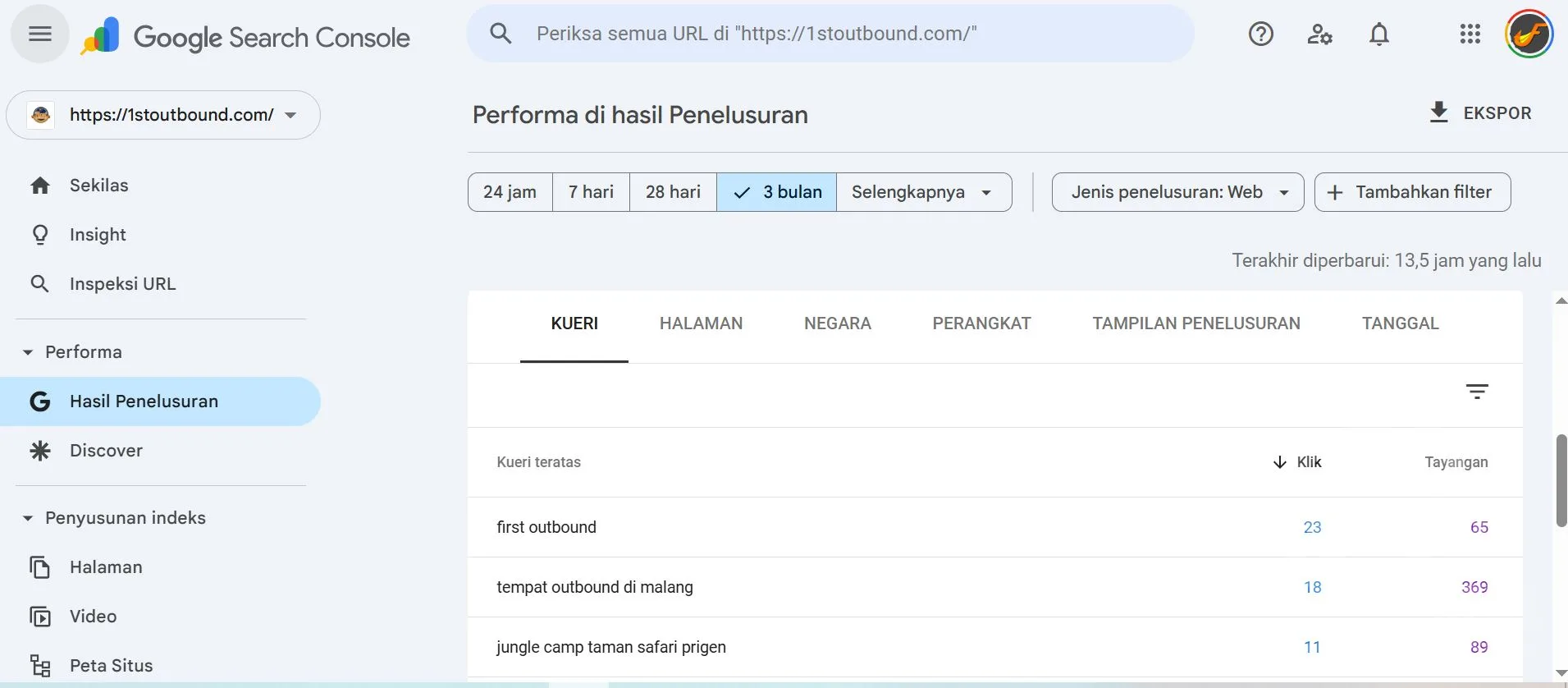This screenshot has height=688, width=1568.
Task: Click 'Terakhir diperbarui: 13,5 jam yang lalu' text
Action: coord(1387,261)
